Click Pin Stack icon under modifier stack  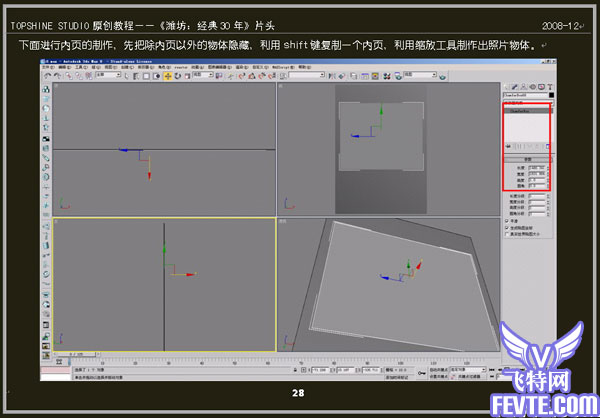point(508,146)
